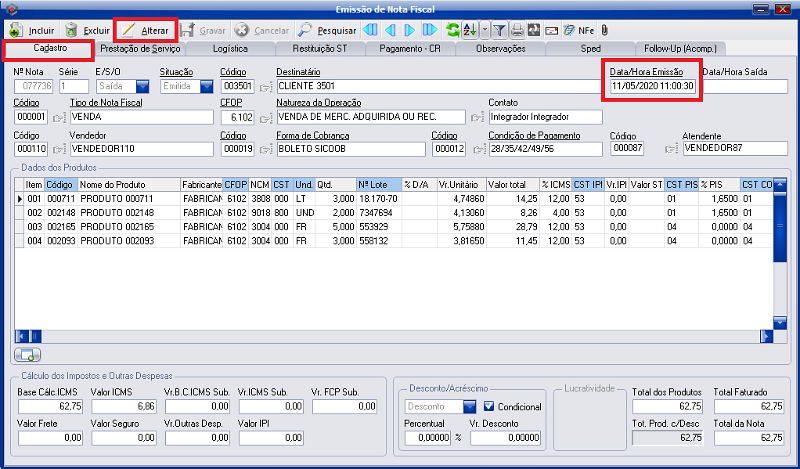The height and width of the screenshot is (469, 800).
Task: Open the Desconto dropdown
Action: click(x=469, y=407)
